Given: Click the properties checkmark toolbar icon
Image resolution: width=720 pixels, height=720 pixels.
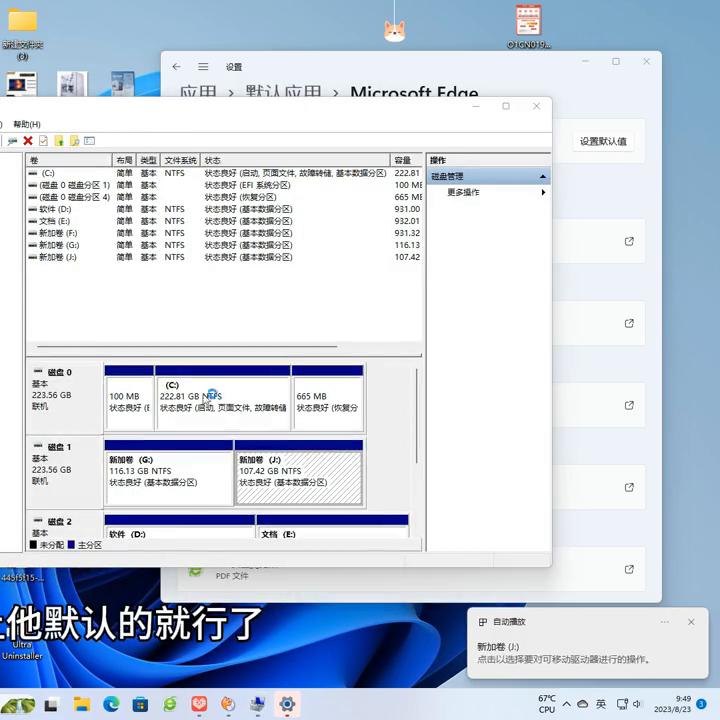Looking at the screenshot, I should click(43, 141).
